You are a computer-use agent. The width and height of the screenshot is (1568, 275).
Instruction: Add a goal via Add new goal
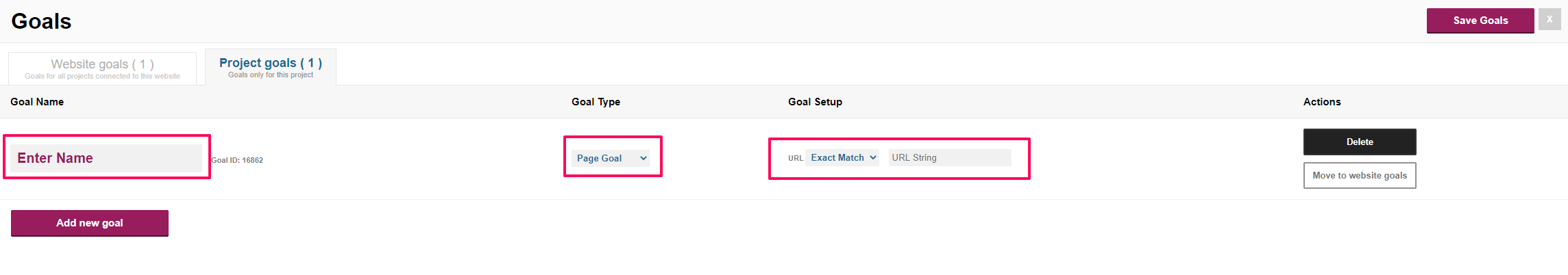90,223
